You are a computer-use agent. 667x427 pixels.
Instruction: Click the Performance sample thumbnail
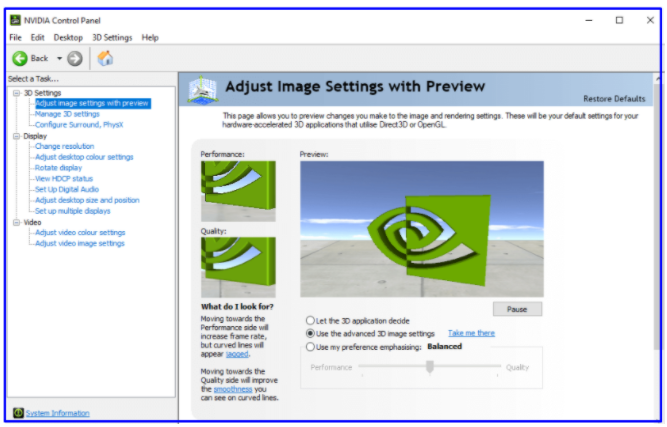(x=238, y=191)
